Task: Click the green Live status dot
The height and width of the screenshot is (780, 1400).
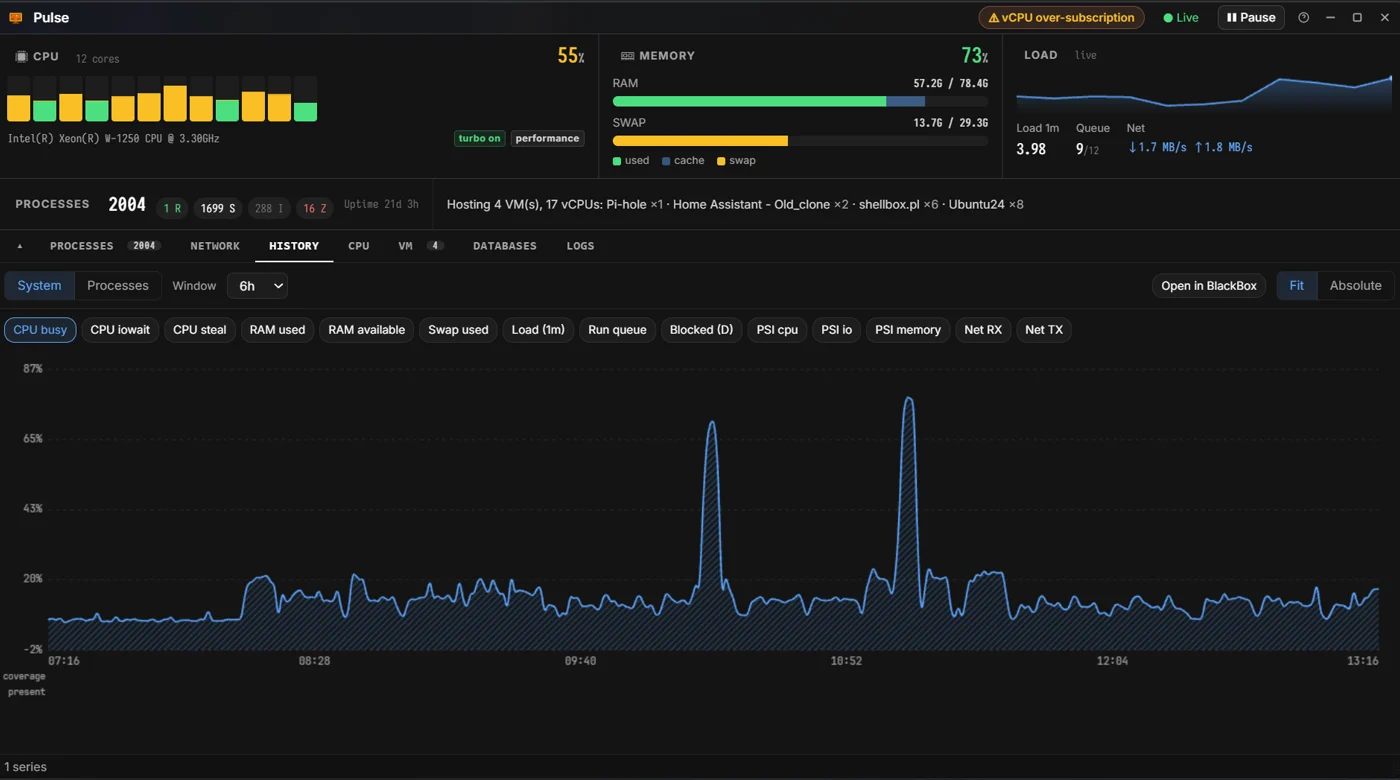Action: 1168,18
